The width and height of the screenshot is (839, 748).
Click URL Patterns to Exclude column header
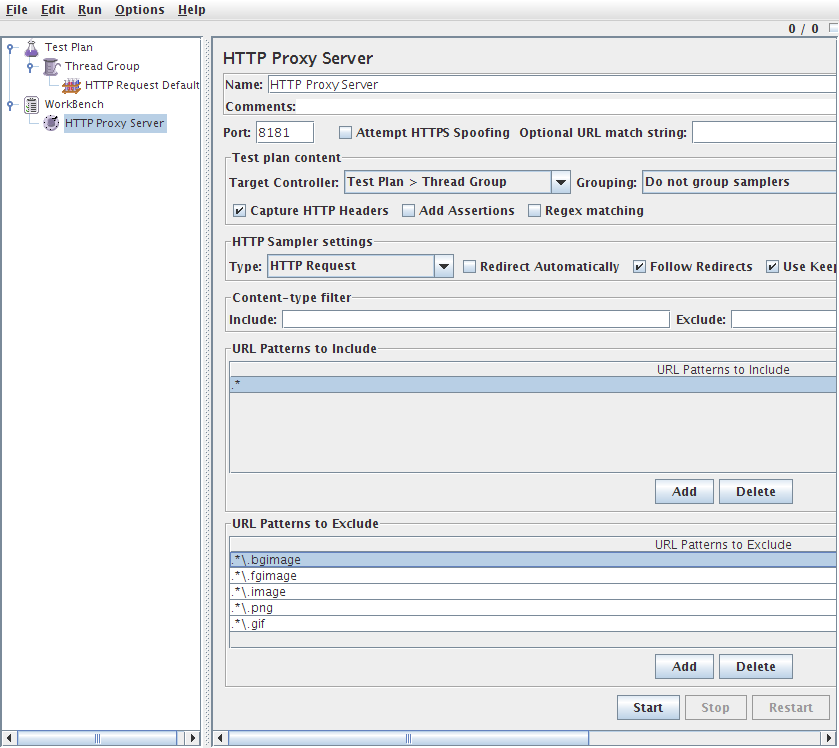(533, 544)
